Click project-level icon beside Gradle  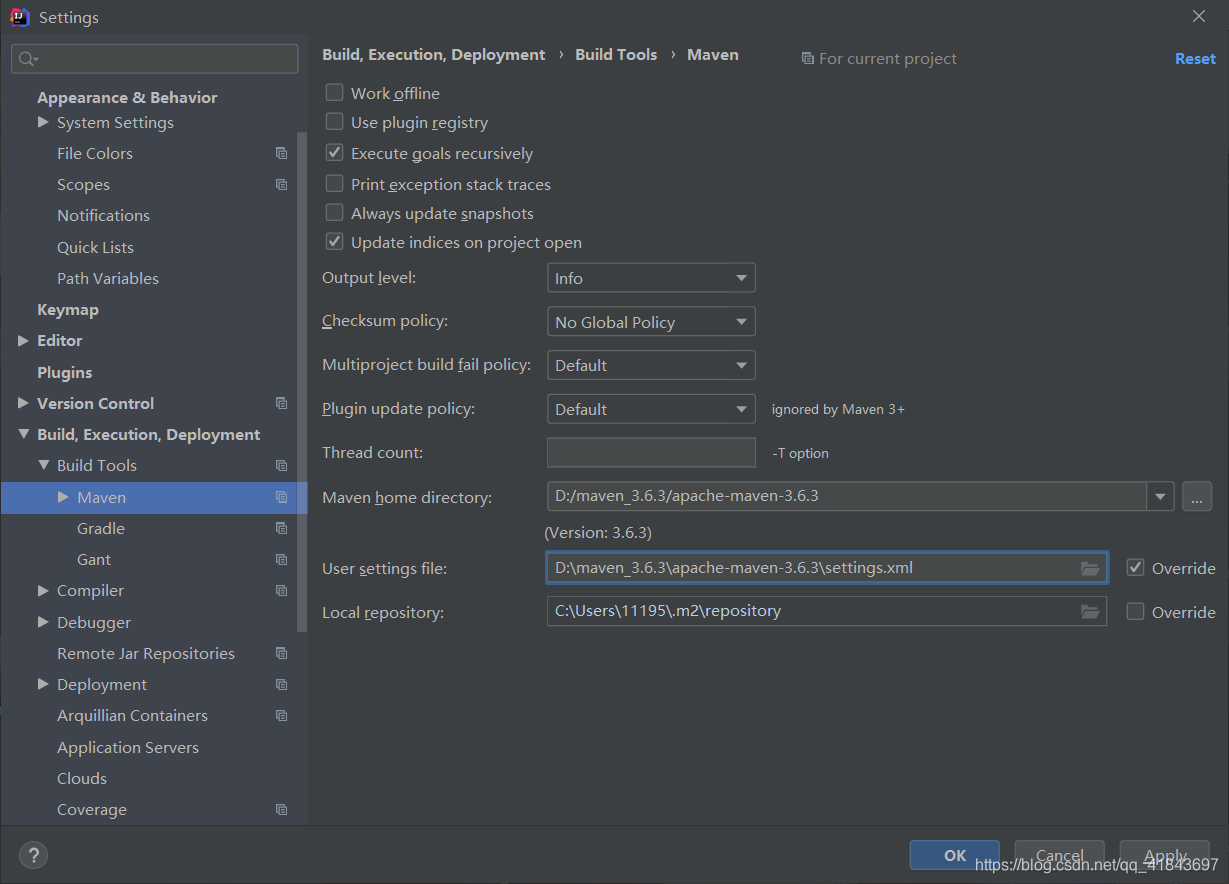click(281, 528)
